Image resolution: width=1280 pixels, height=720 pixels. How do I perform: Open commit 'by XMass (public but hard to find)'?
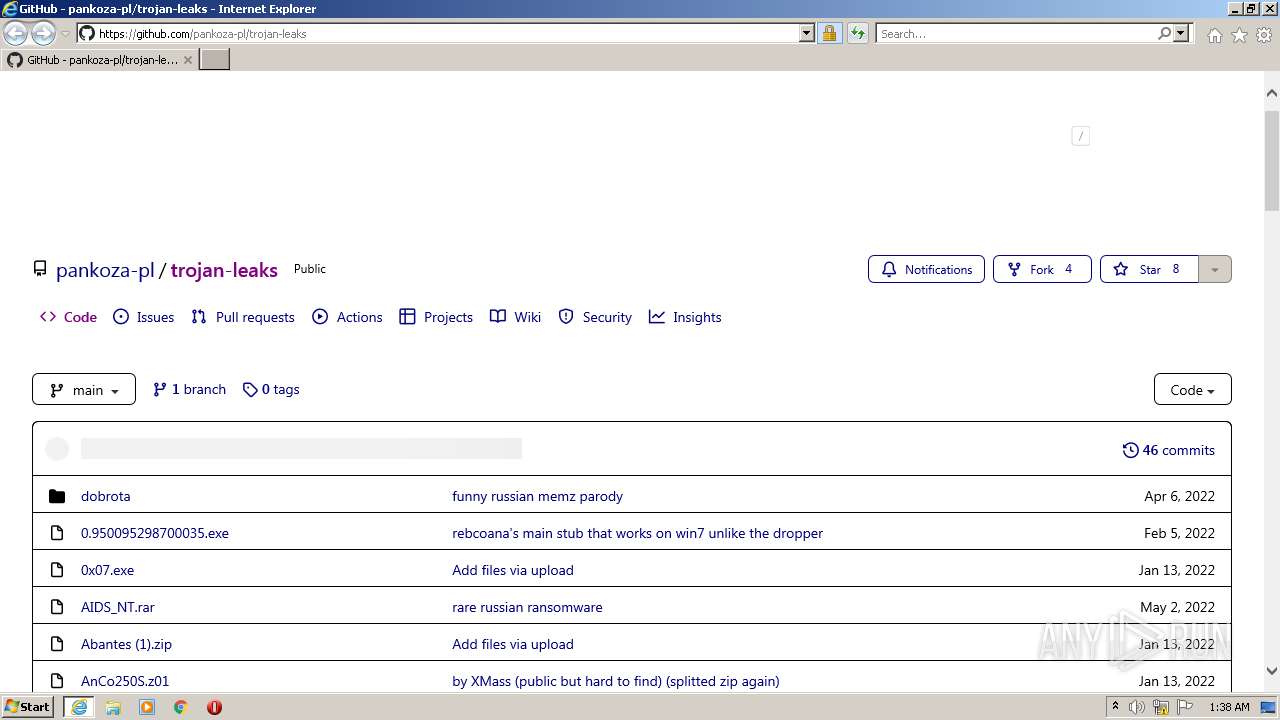point(615,681)
